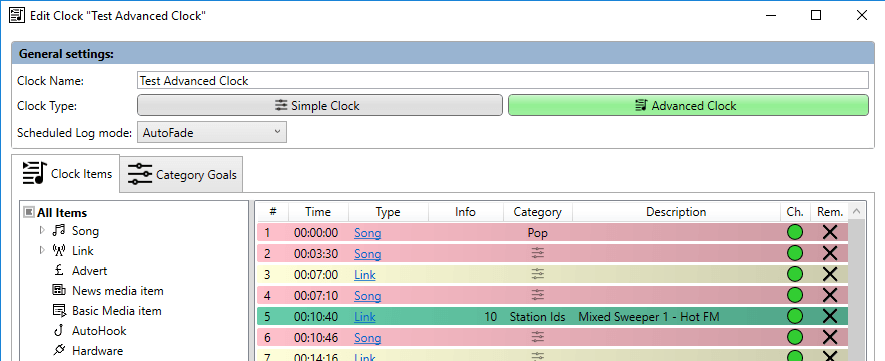The width and height of the screenshot is (885, 361).
Task: Edit the Clock Name input field
Action: (x=502, y=81)
